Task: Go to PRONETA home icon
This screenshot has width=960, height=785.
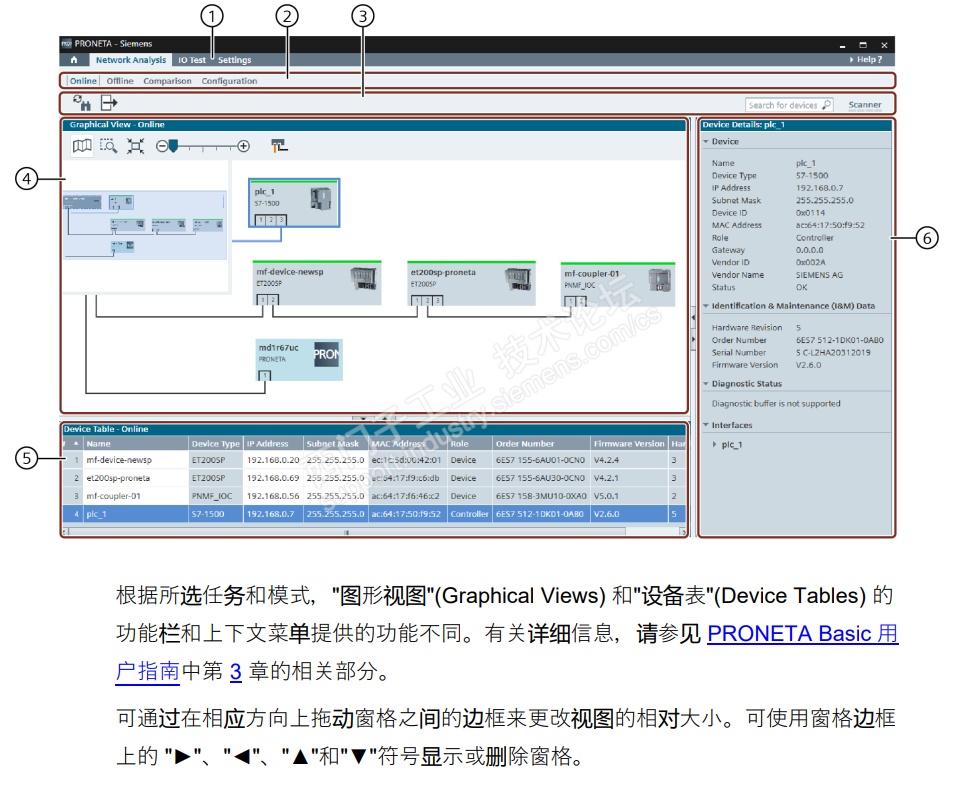Action: pyautogui.click(x=74, y=60)
